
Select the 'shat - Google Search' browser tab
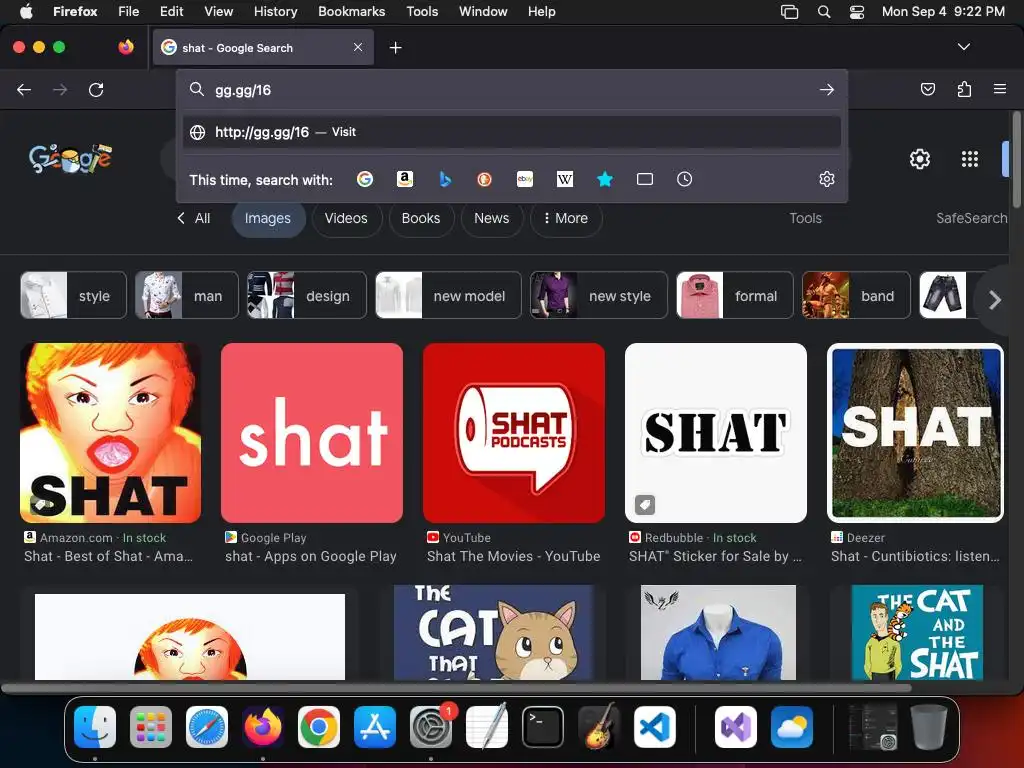pos(263,48)
